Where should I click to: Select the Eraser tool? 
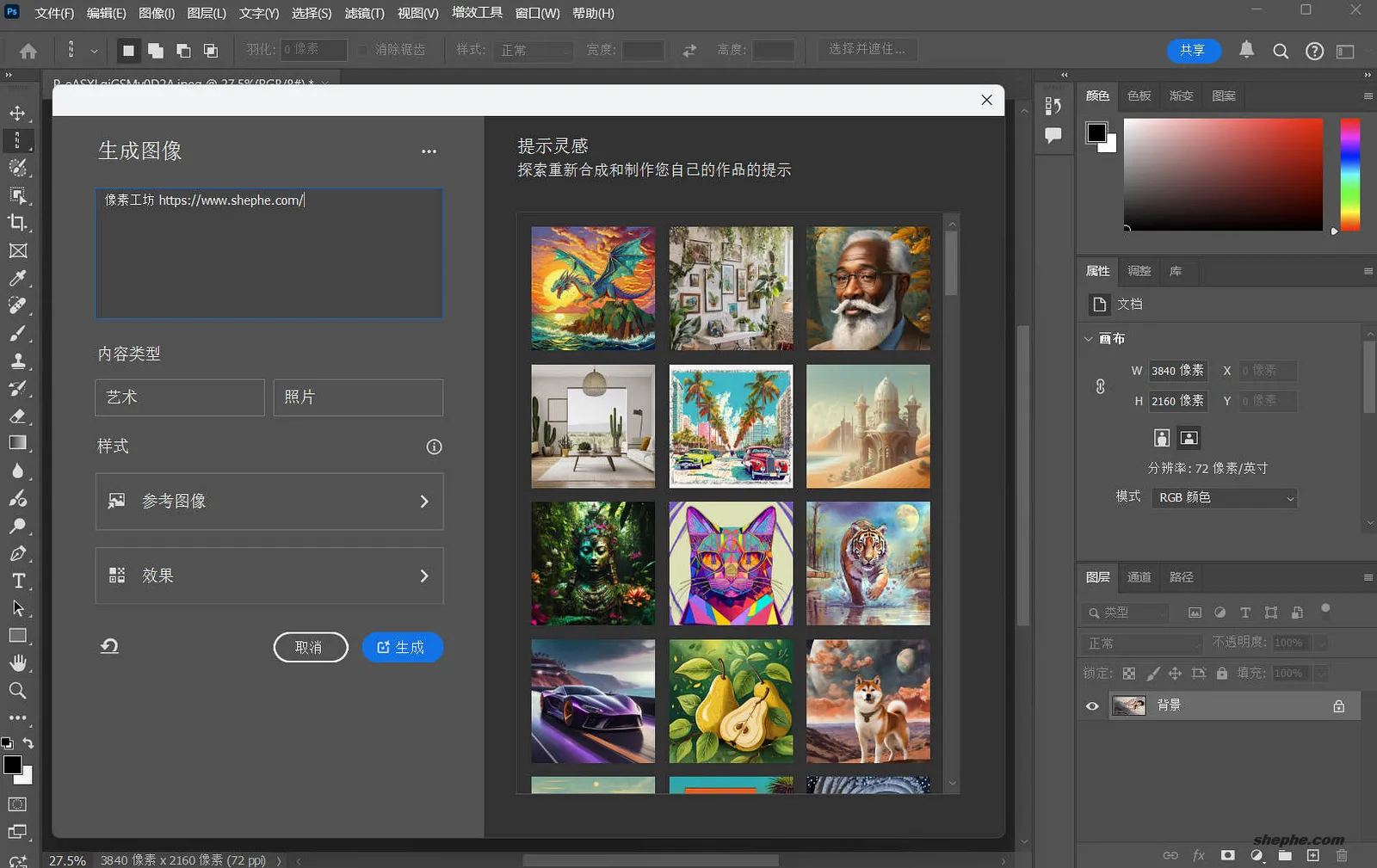(x=17, y=416)
